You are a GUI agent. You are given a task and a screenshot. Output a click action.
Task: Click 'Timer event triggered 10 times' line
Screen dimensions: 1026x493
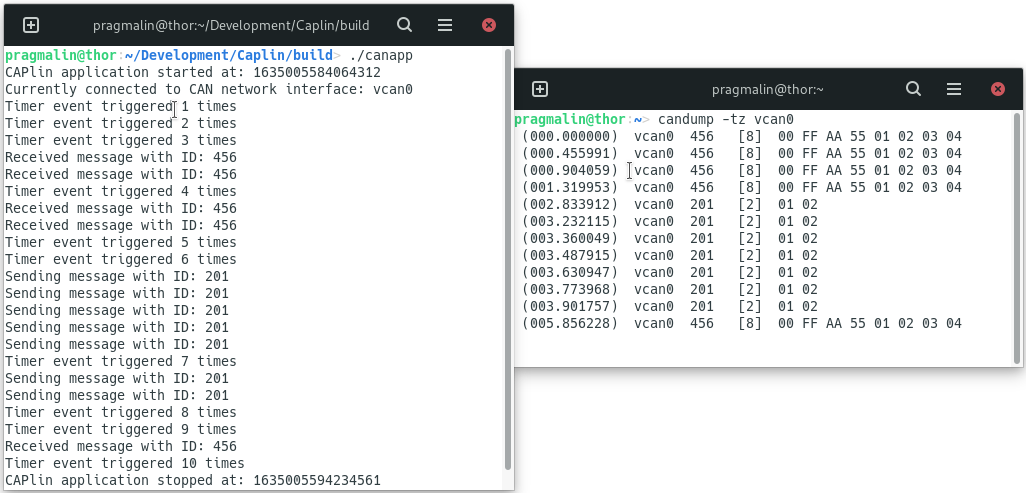[x=124, y=464]
